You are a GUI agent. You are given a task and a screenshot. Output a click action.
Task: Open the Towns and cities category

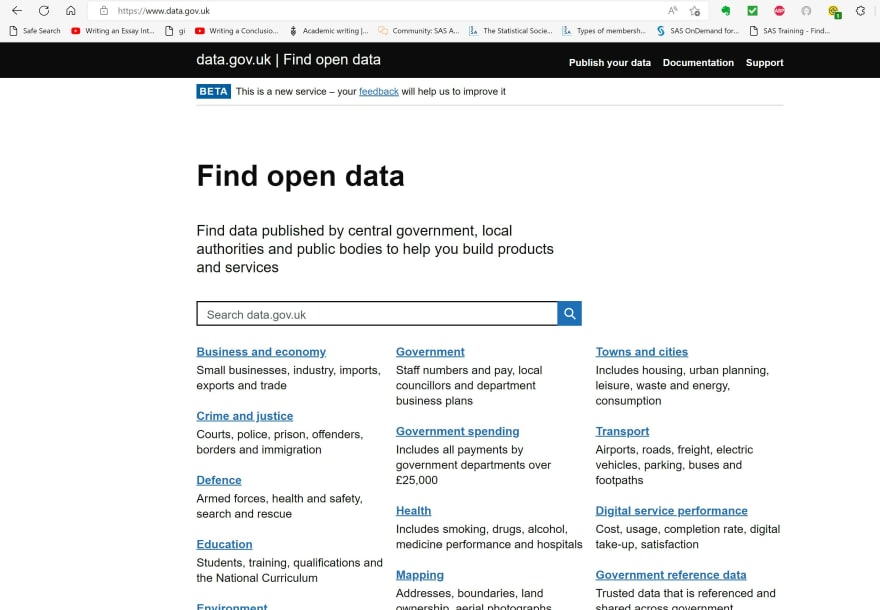[641, 352]
